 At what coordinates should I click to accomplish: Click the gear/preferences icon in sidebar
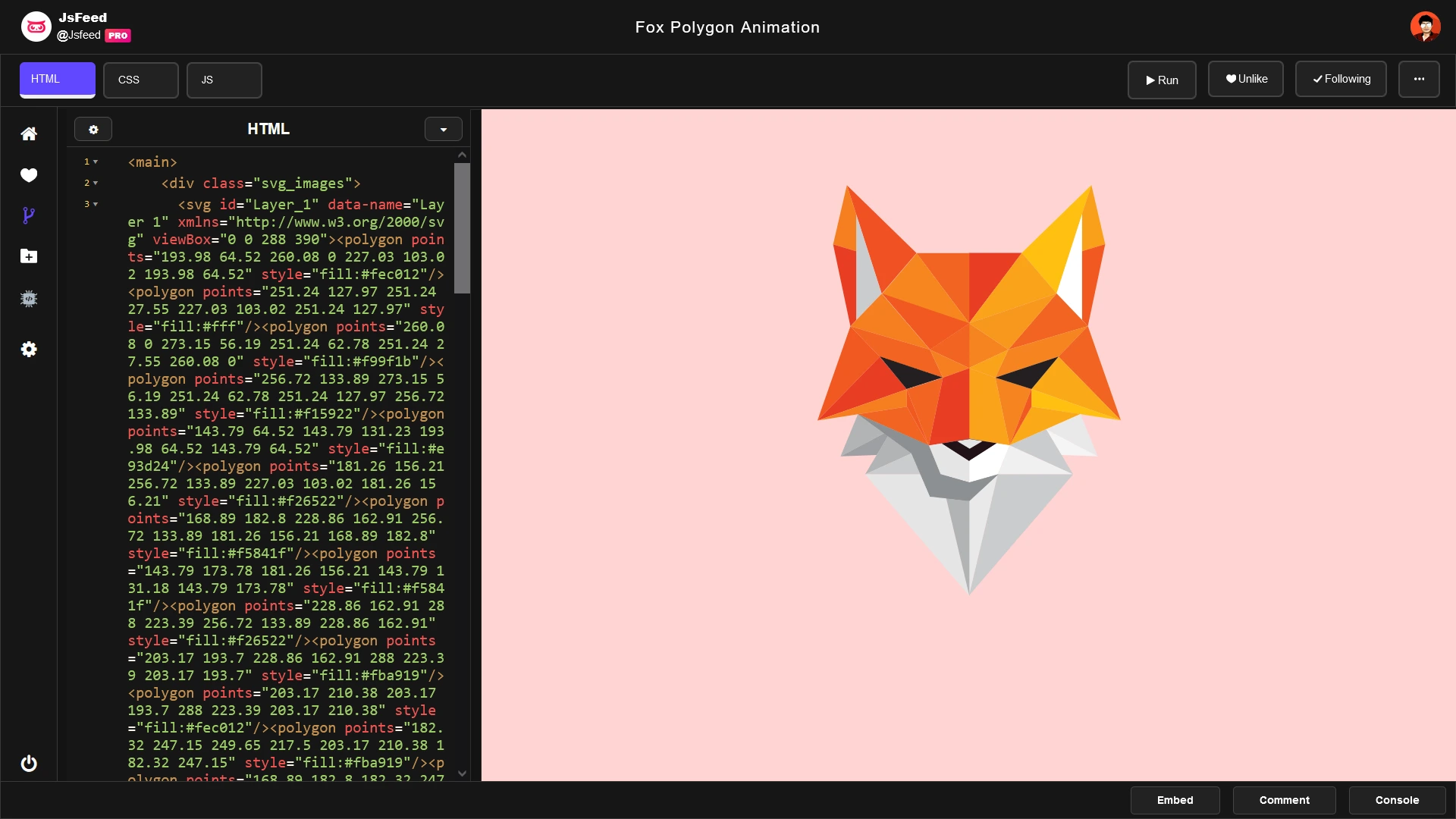29,349
